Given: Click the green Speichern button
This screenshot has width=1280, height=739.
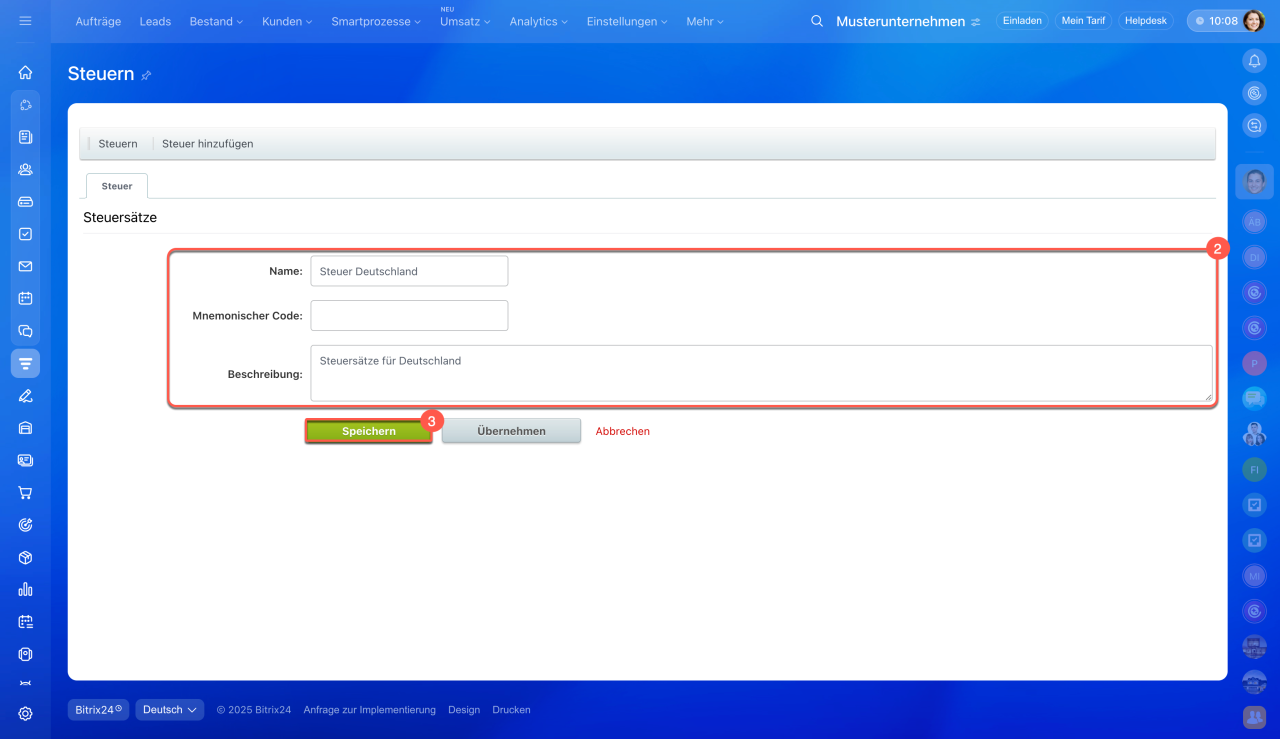Looking at the screenshot, I should [368, 431].
